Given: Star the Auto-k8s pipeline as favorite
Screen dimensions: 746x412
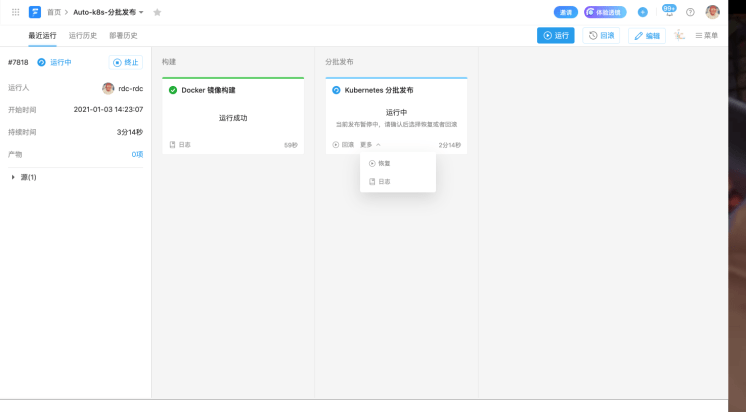Looking at the screenshot, I should 157,12.
